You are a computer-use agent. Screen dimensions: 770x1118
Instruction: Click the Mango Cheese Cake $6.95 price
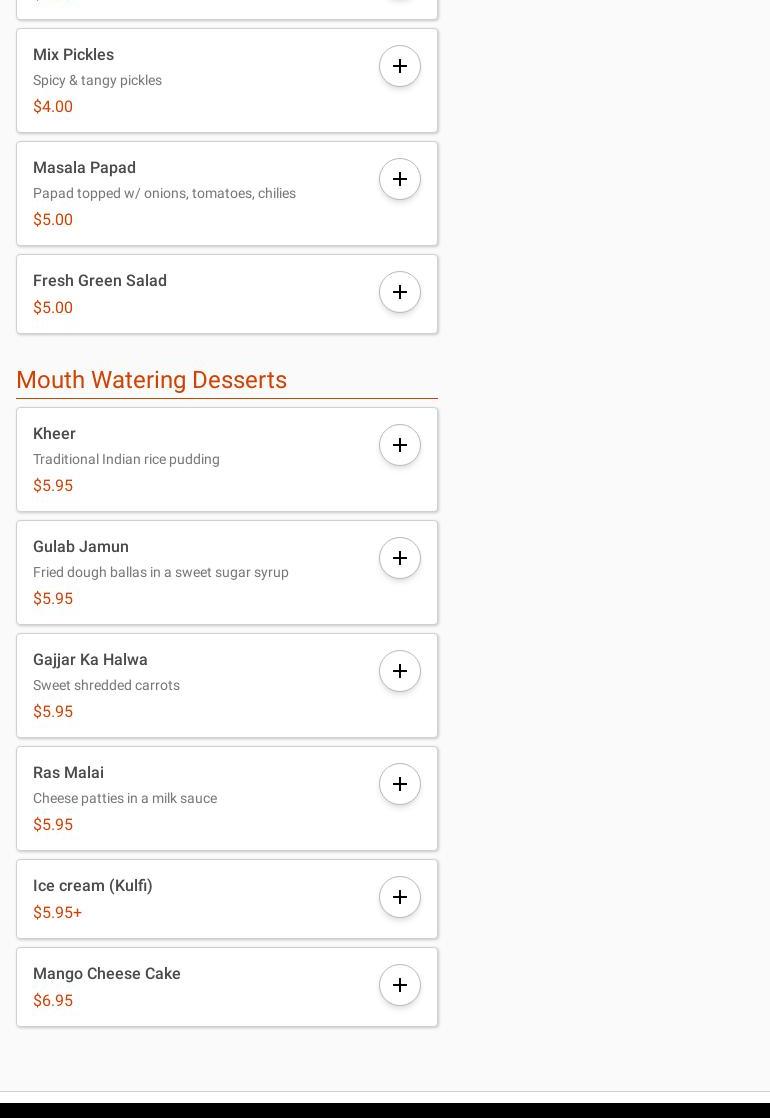point(53,1001)
